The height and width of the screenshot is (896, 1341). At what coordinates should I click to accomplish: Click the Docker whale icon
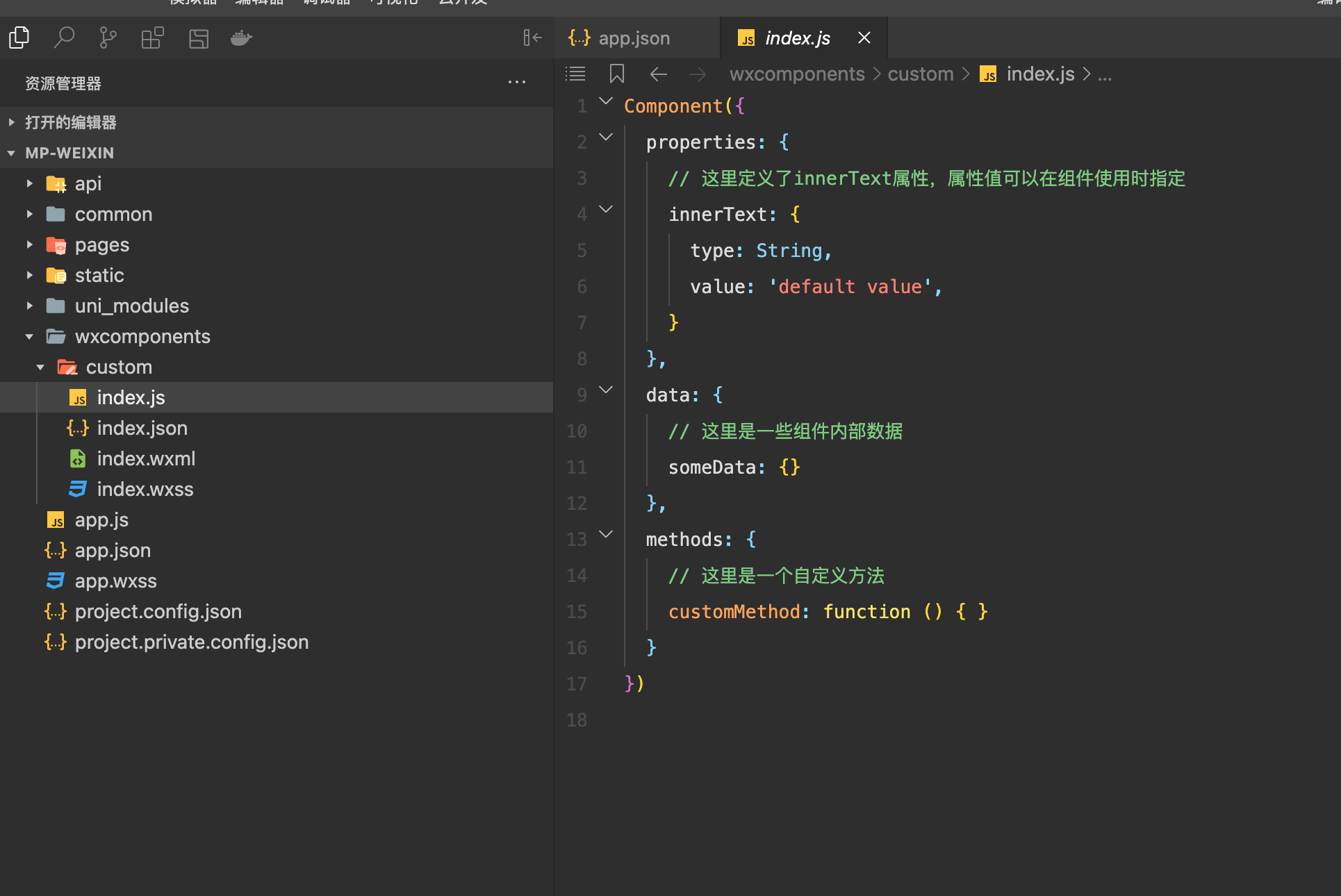coord(241,38)
